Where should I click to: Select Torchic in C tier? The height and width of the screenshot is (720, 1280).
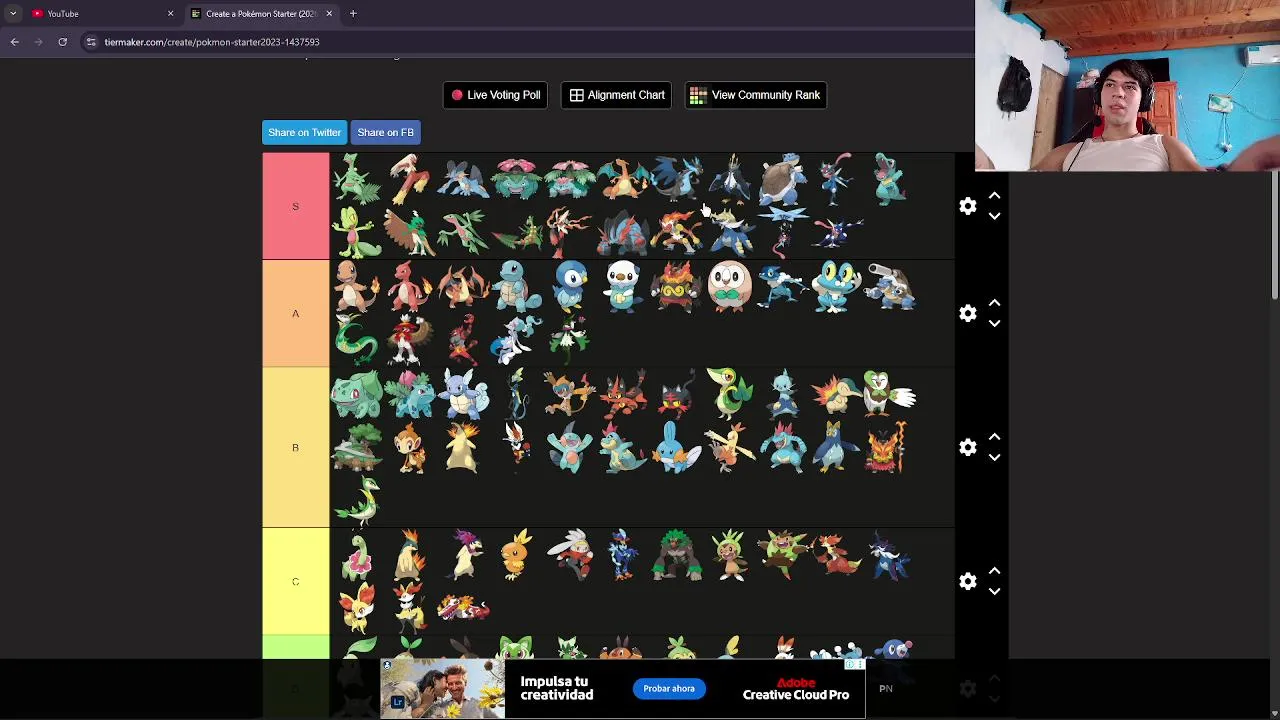(516, 555)
